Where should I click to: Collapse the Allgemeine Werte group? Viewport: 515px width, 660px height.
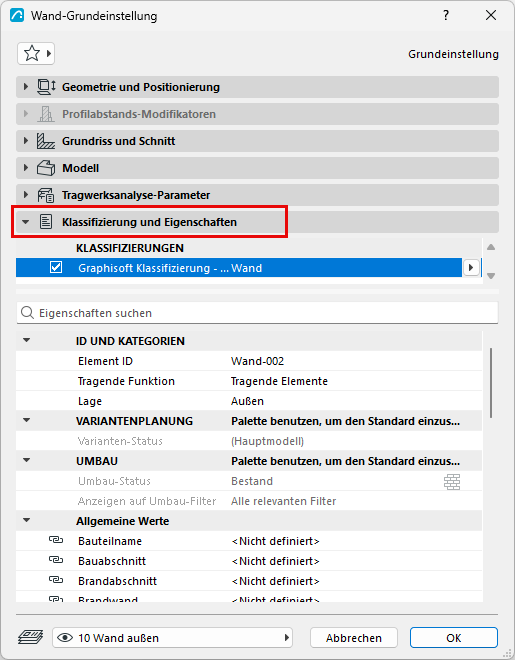[27, 520]
